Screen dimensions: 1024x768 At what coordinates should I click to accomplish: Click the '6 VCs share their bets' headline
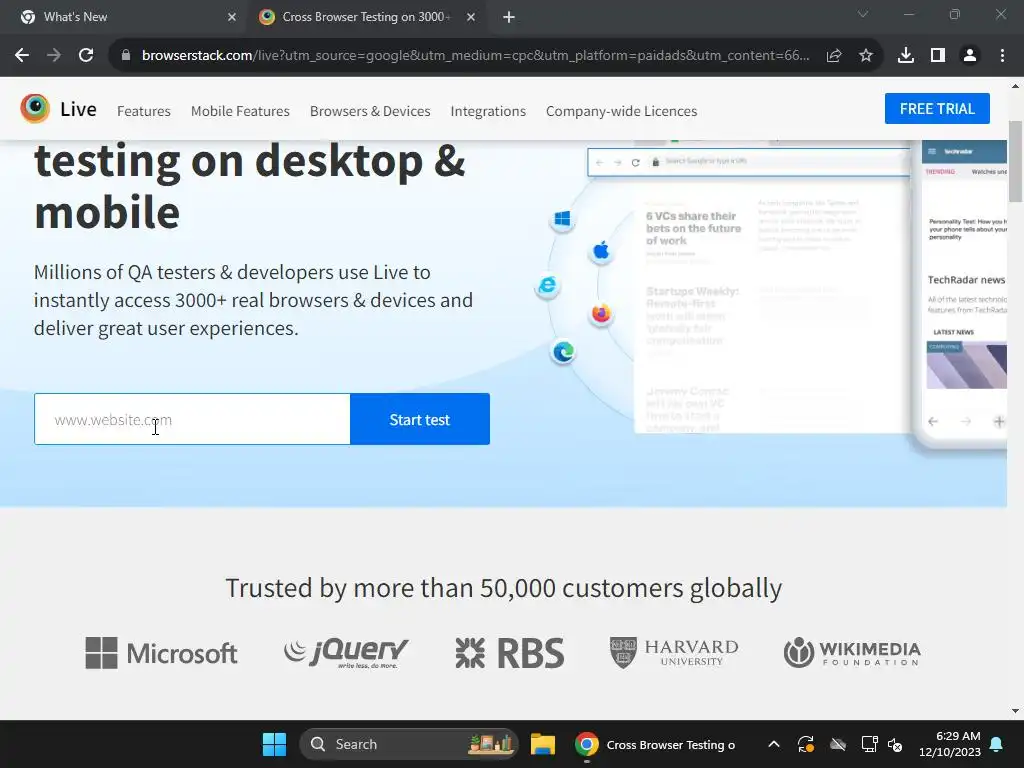tap(693, 228)
